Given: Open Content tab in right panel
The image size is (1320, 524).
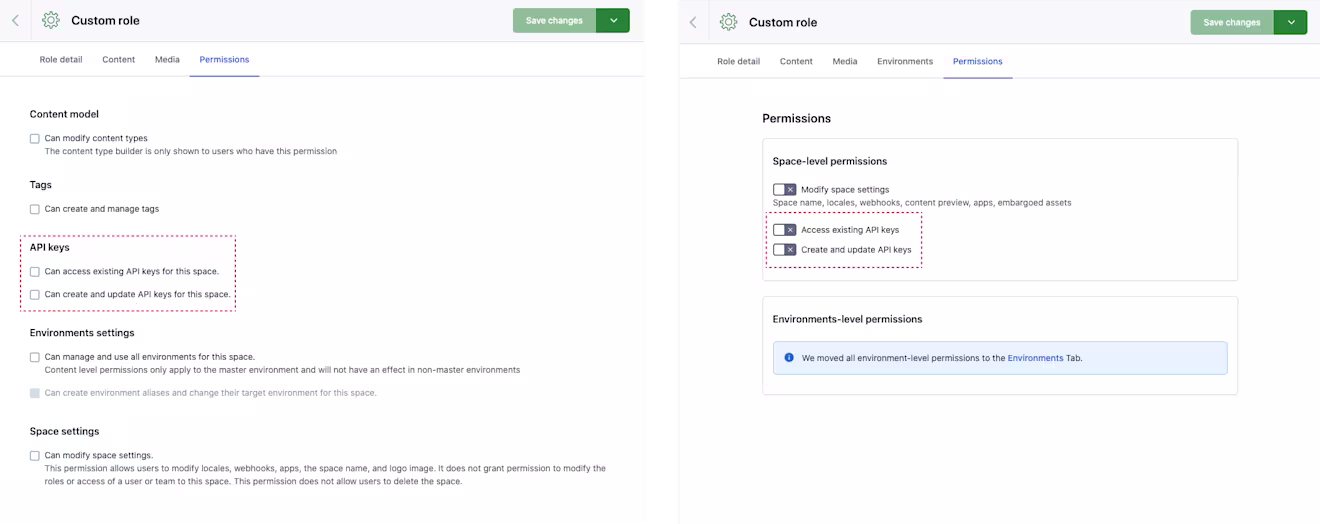Looking at the screenshot, I should (796, 61).
